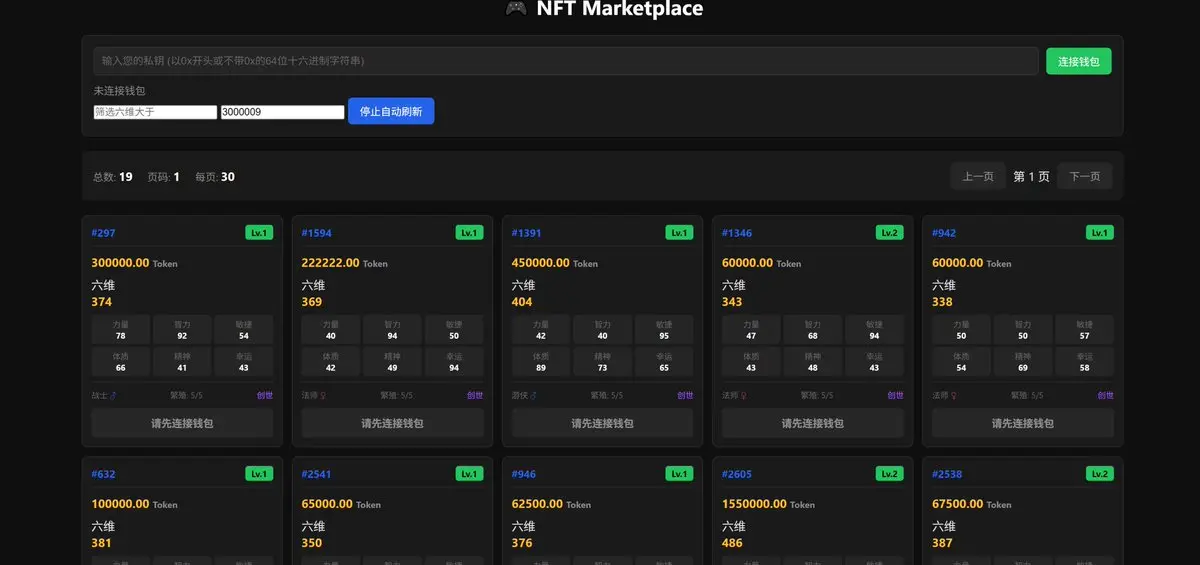Screen dimensions: 1200x565
Task: Open NFT #1346 link
Action: [x=737, y=233]
